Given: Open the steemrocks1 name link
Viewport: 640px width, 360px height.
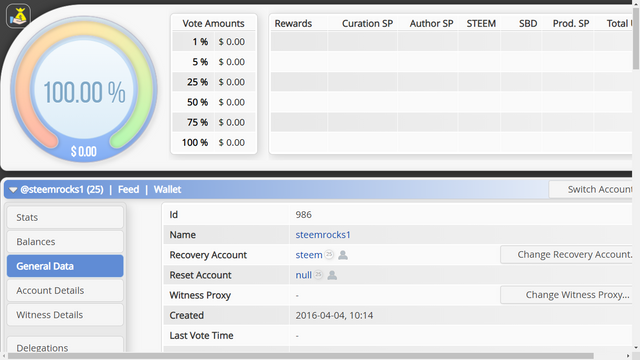Looking at the screenshot, I should point(323,235).
